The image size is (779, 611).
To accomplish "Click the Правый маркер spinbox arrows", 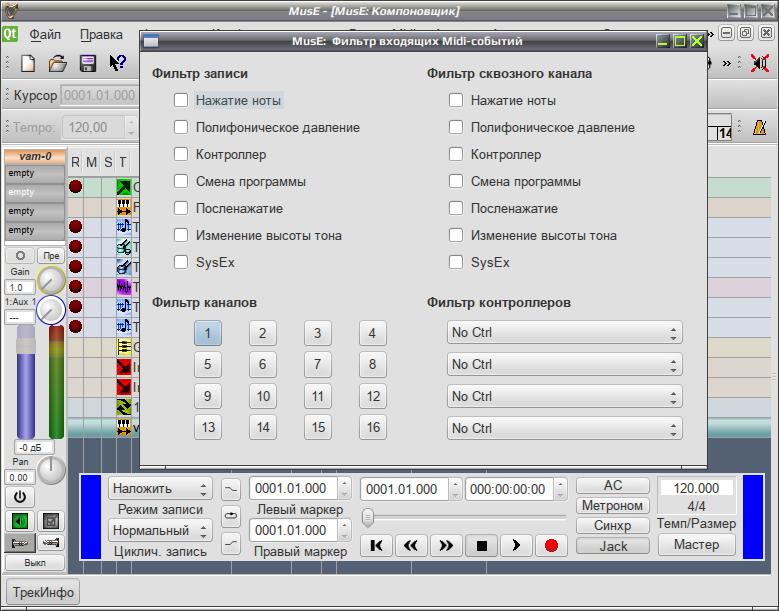I will [345, 530].
